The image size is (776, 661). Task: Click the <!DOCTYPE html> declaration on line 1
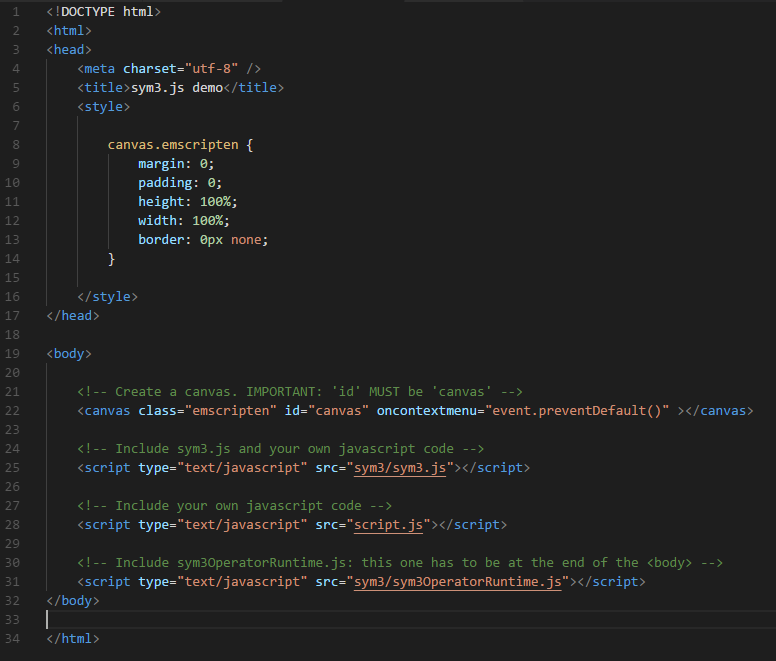(x=103, y=11)
